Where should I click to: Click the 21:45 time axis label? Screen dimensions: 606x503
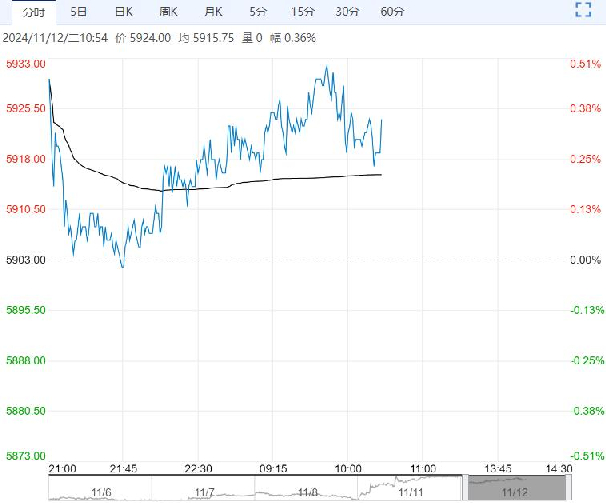point(123,469)
